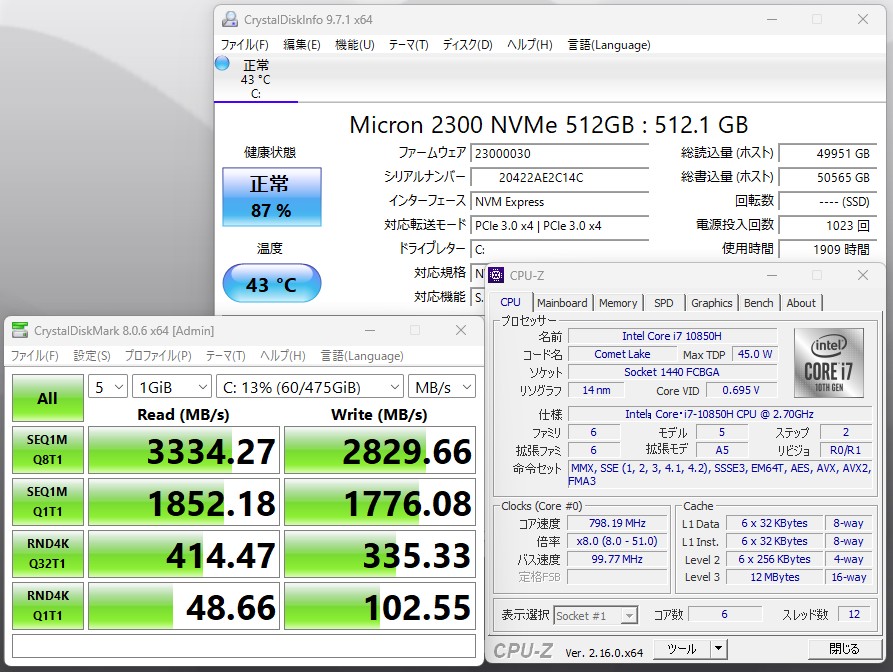The image size is (893, 672).
Task: Expand the arrow beside CPU-Z ツール button
Action: pos(718,650)
